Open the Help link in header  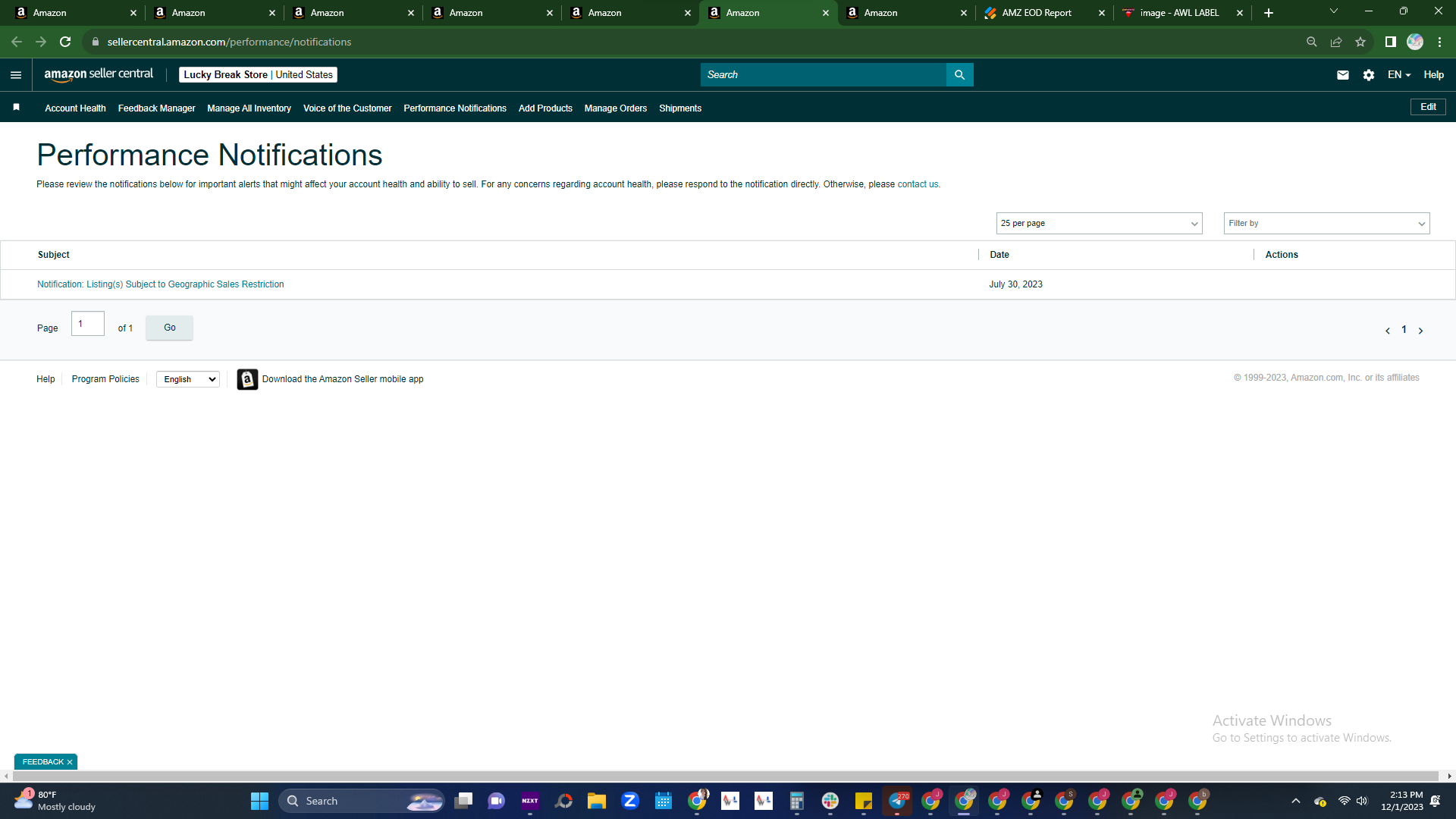pos(1433,75)
